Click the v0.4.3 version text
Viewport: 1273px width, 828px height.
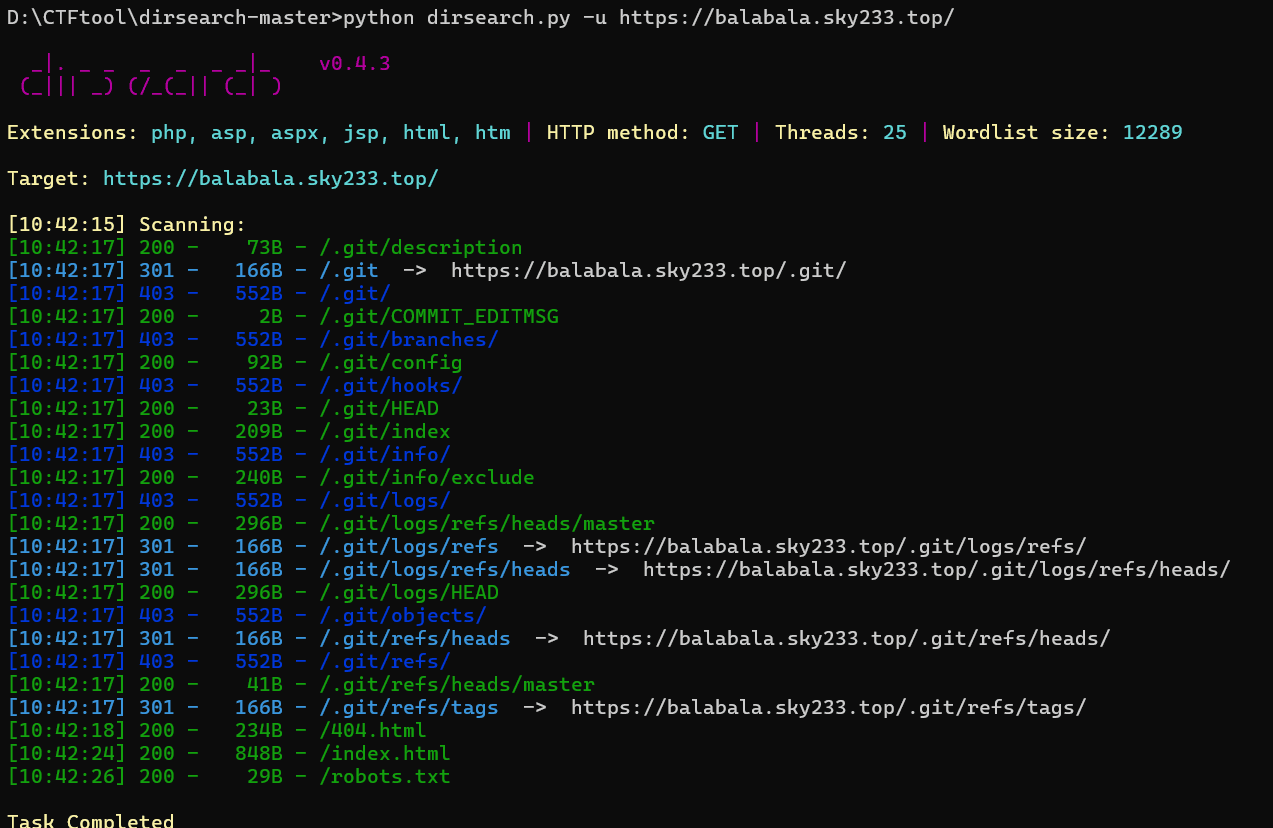354,64
